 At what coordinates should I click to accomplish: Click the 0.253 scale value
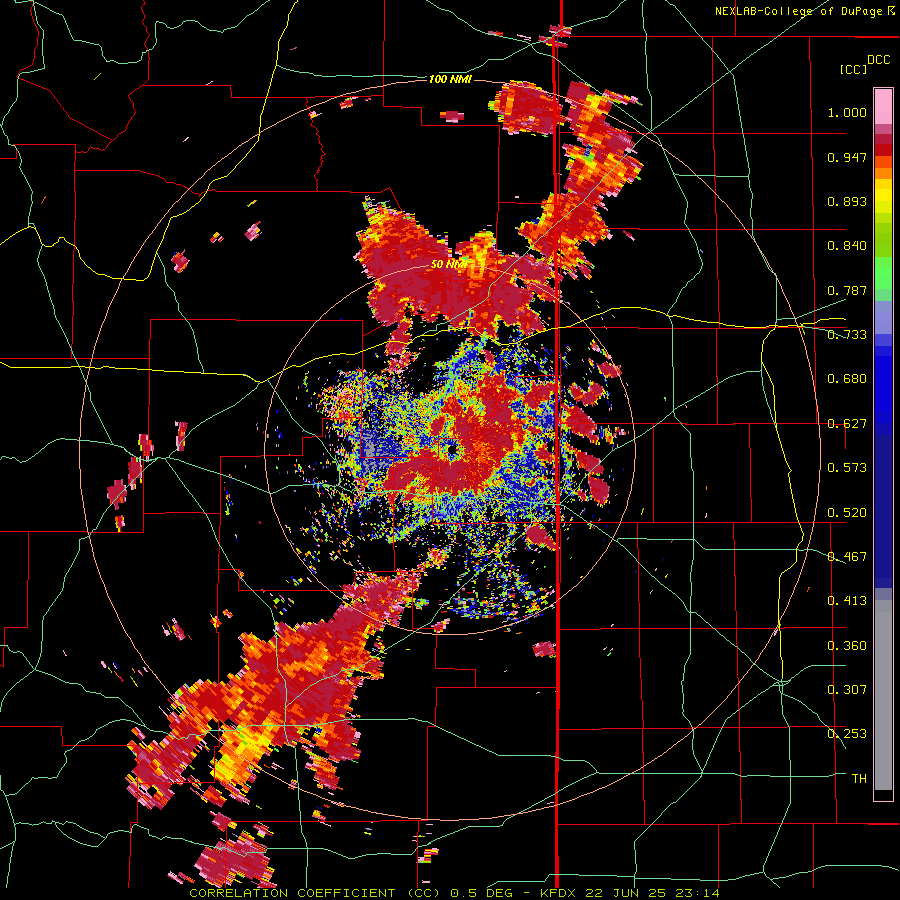847,734
